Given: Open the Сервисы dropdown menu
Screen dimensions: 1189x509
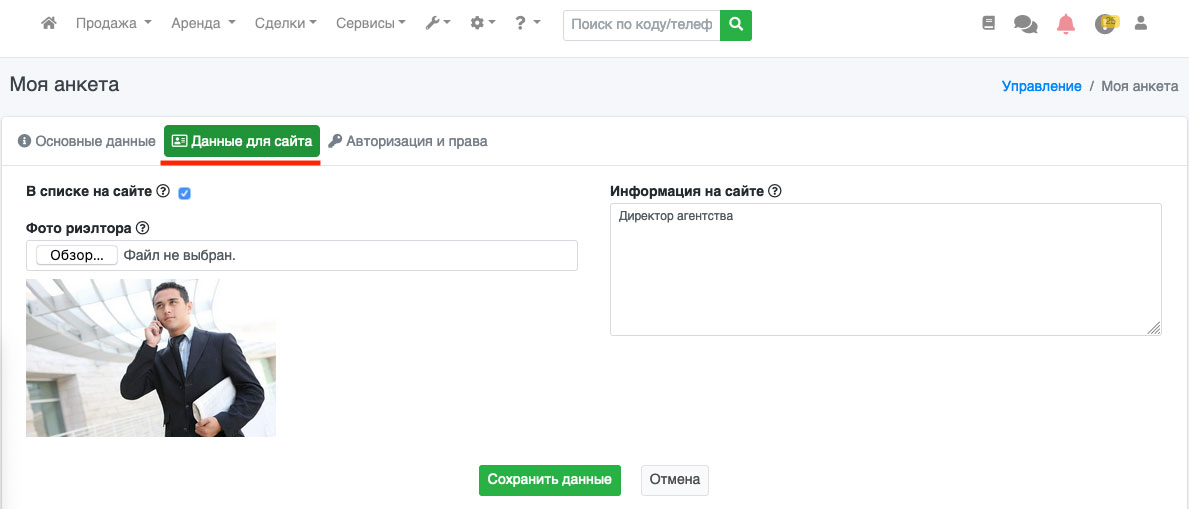Looking at the screenshot, I should click(370, 23).
